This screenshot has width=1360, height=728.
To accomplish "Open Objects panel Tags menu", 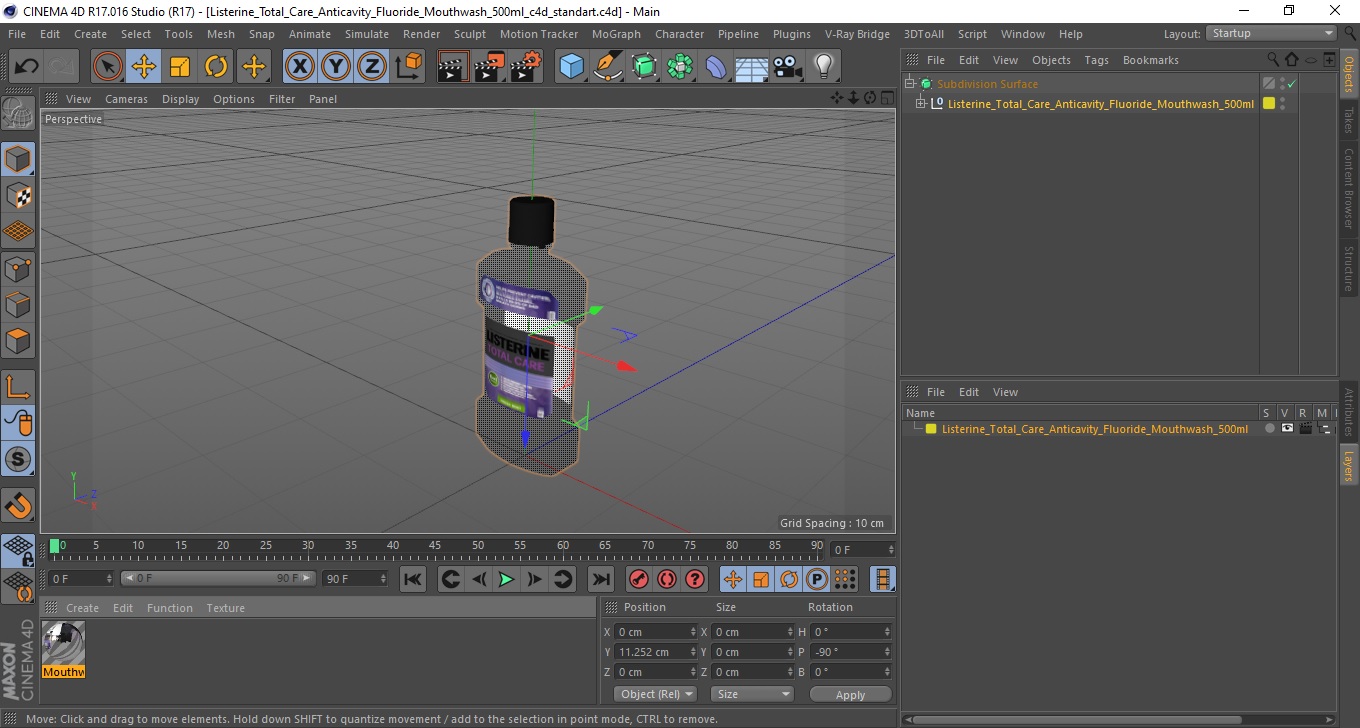I will pyautogui.click(x=1096, y=60).
